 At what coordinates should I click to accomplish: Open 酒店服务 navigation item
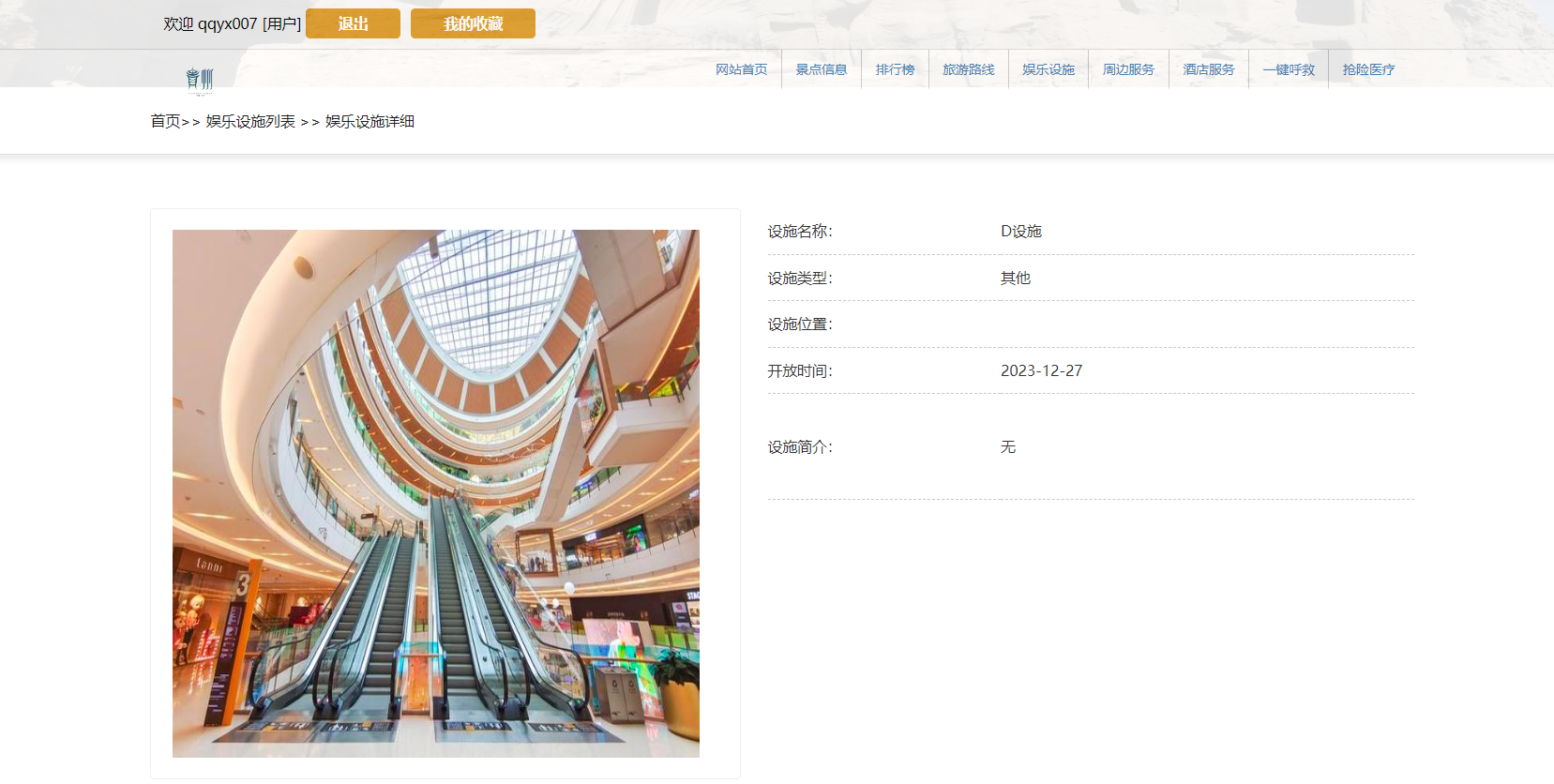point(1209,69)
